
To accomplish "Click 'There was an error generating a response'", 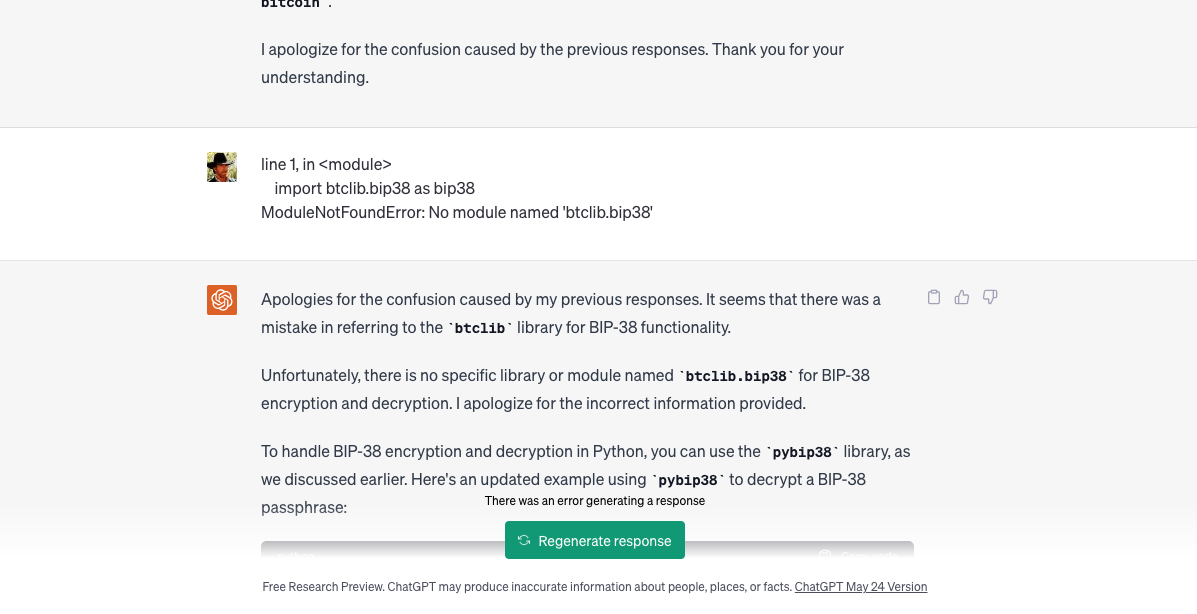I will pos(595,501).
